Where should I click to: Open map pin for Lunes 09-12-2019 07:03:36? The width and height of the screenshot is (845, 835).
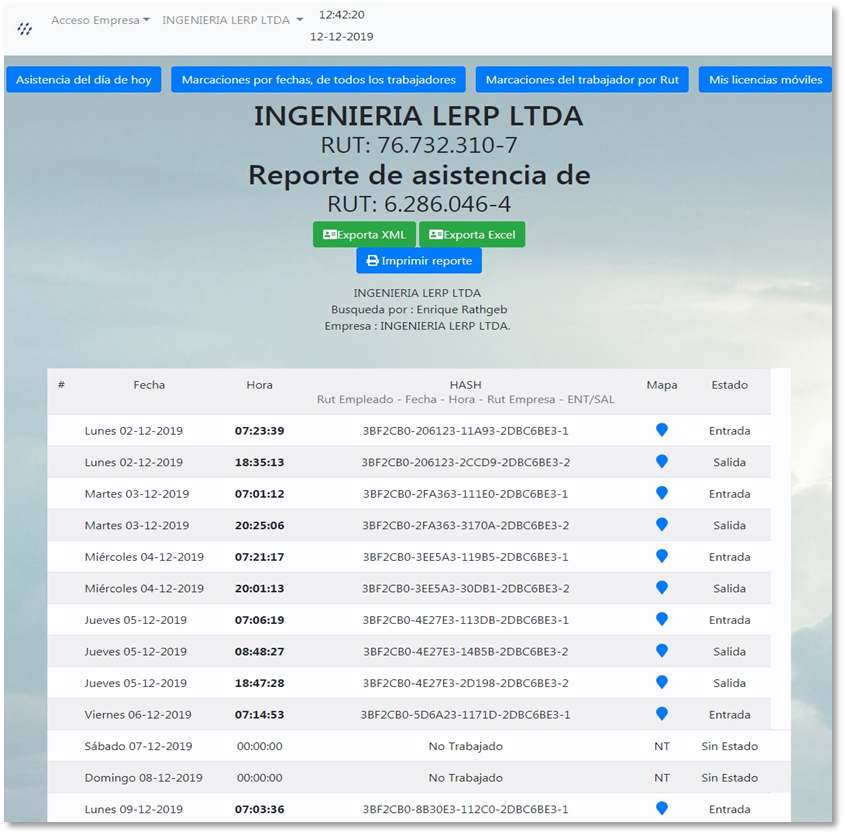661,808
